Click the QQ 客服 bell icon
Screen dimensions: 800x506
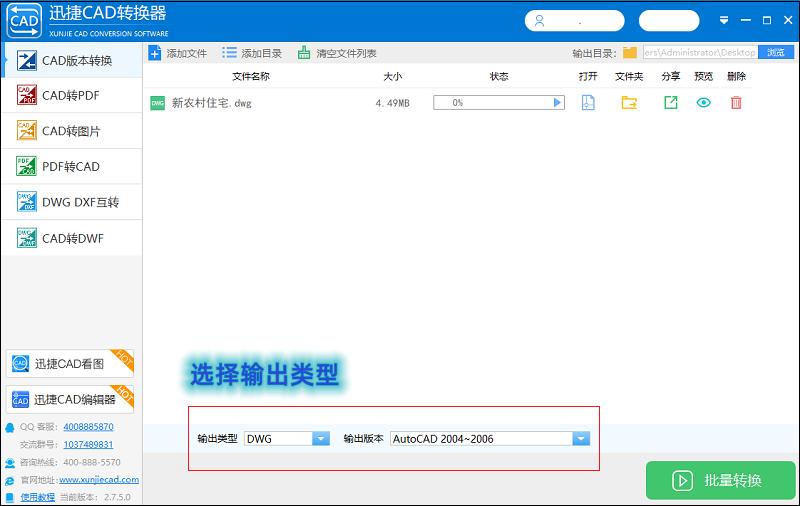point(10,427)
